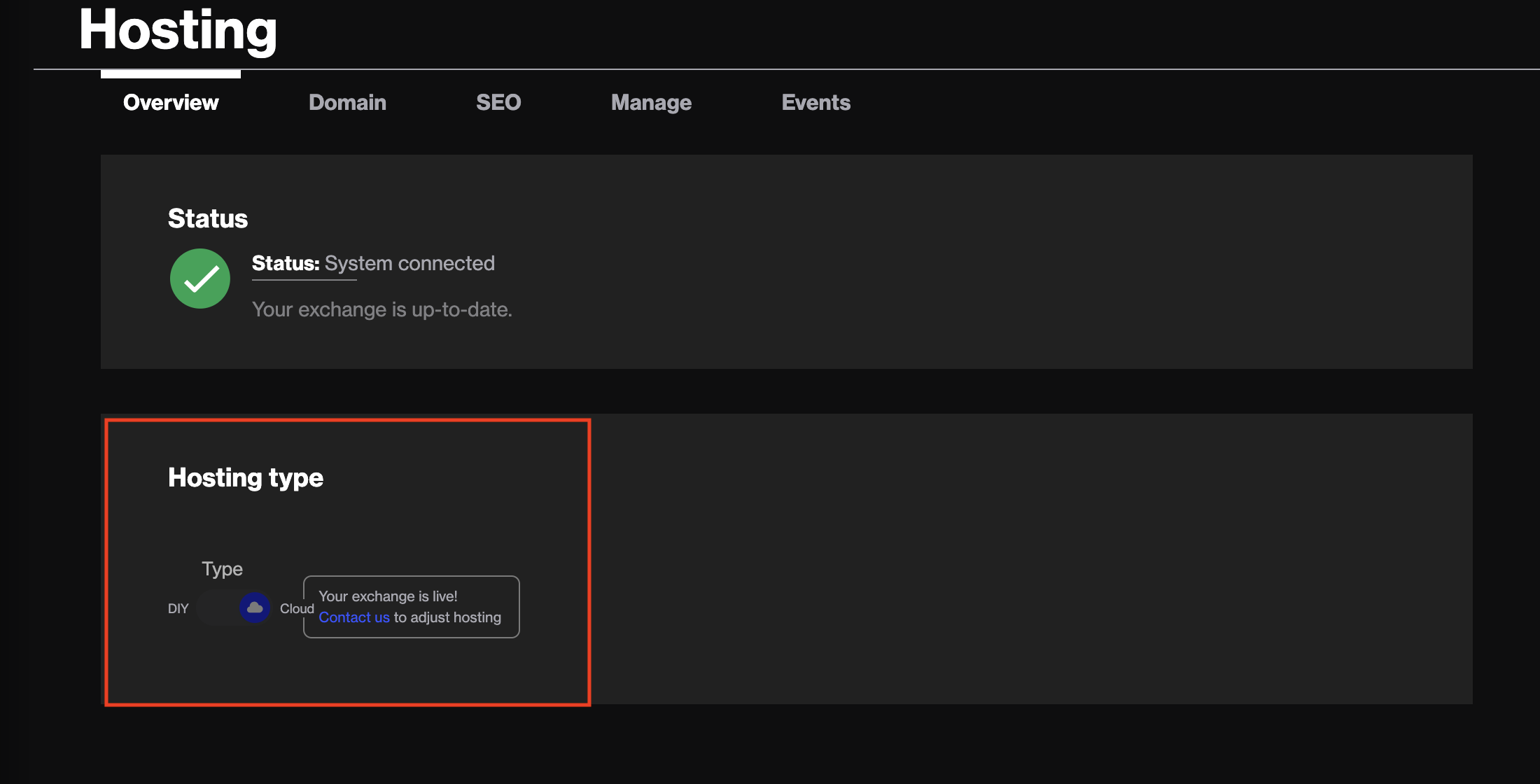
Task: Click the System connected text
Action: [409, 263]
